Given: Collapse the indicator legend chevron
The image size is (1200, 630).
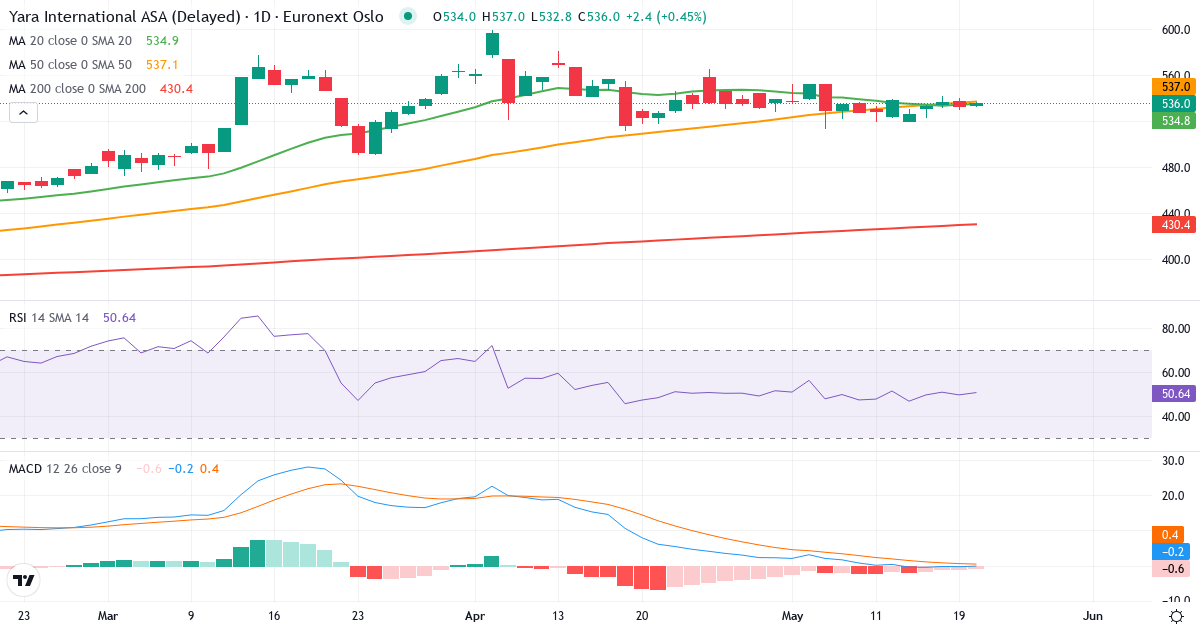Looking at the screenshot, I should click(23, 113).
